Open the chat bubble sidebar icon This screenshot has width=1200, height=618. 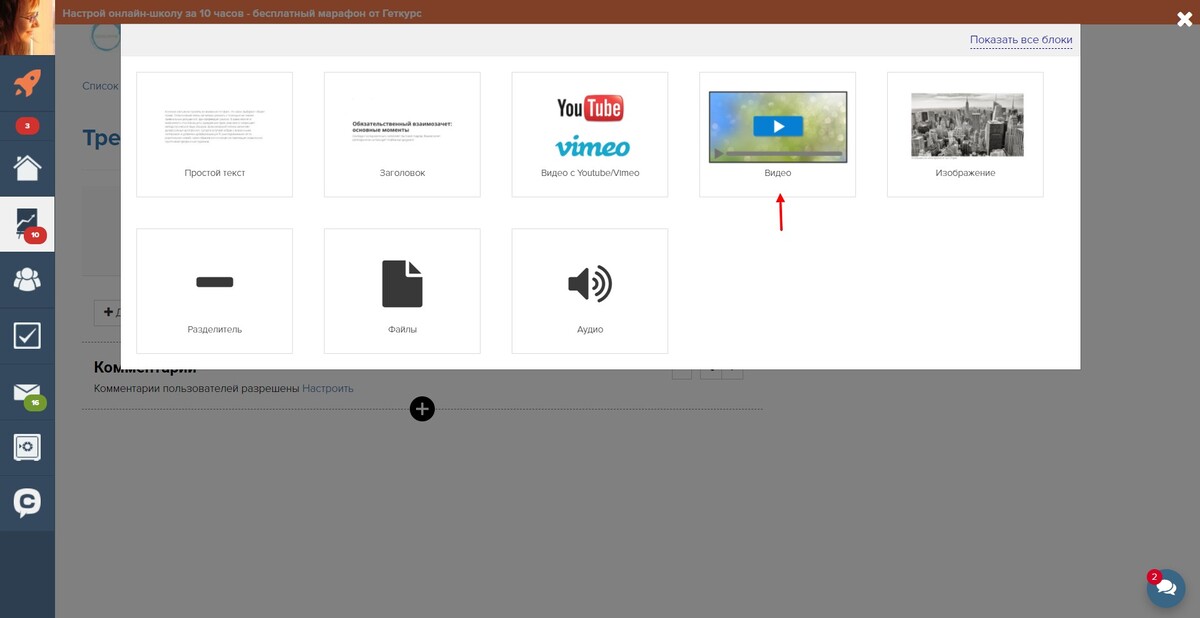pos(27,503)
